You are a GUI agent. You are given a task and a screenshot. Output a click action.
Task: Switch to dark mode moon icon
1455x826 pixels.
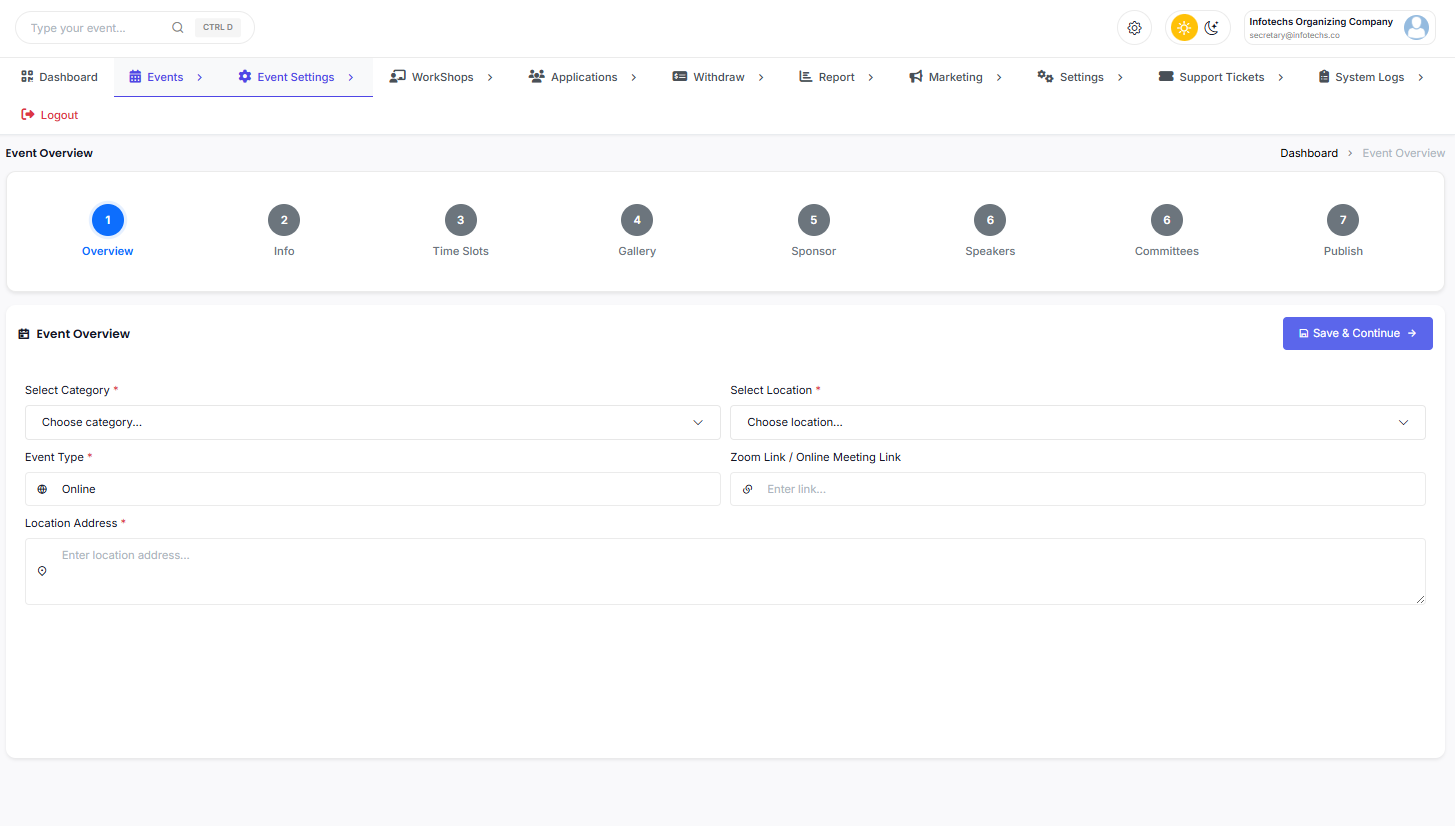pyautogui.click(x=1212, y=28)
